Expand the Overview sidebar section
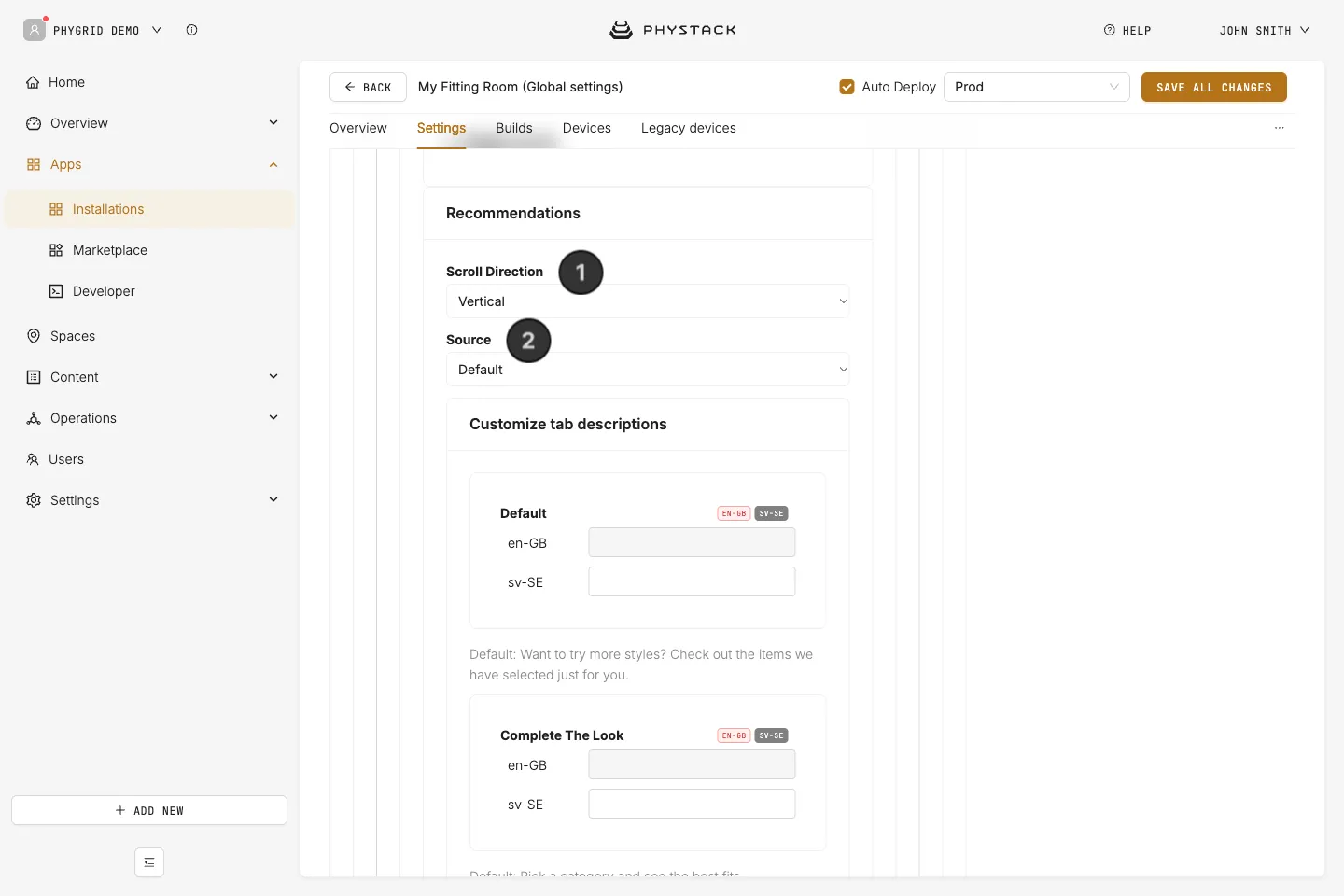The width and height of the screenshot is (1344, 896). 273,123
